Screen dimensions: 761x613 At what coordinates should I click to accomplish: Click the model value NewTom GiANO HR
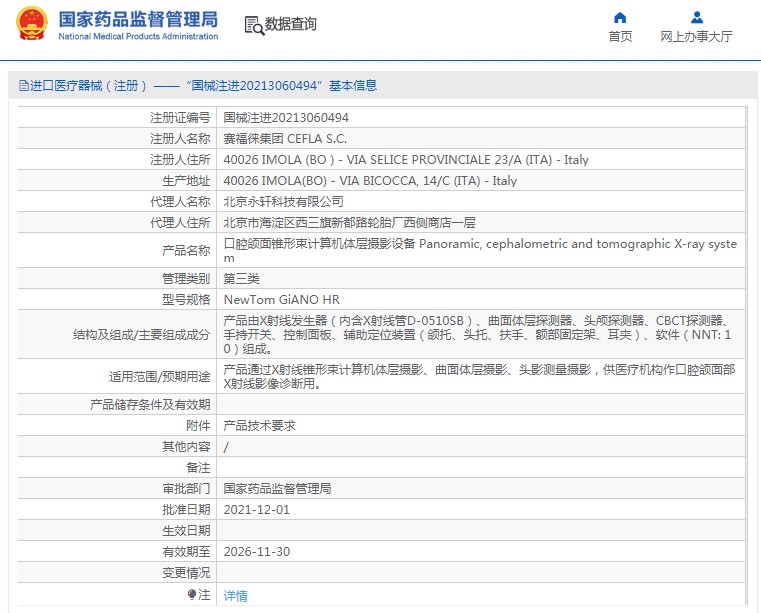pos(281,299)
